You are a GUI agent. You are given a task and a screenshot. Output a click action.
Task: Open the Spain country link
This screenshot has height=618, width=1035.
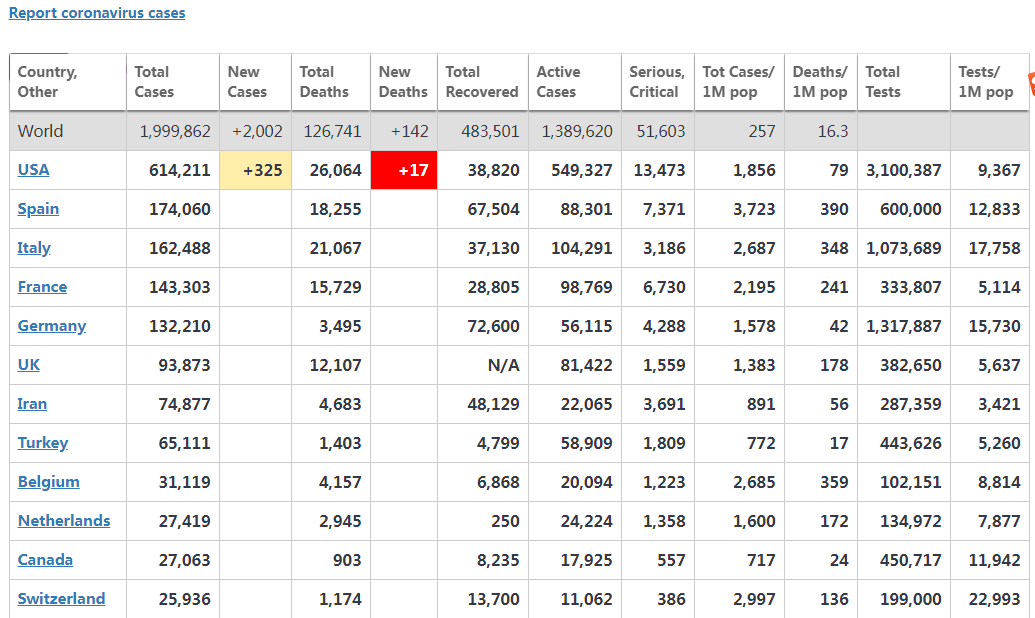click(x=38, y=209)
